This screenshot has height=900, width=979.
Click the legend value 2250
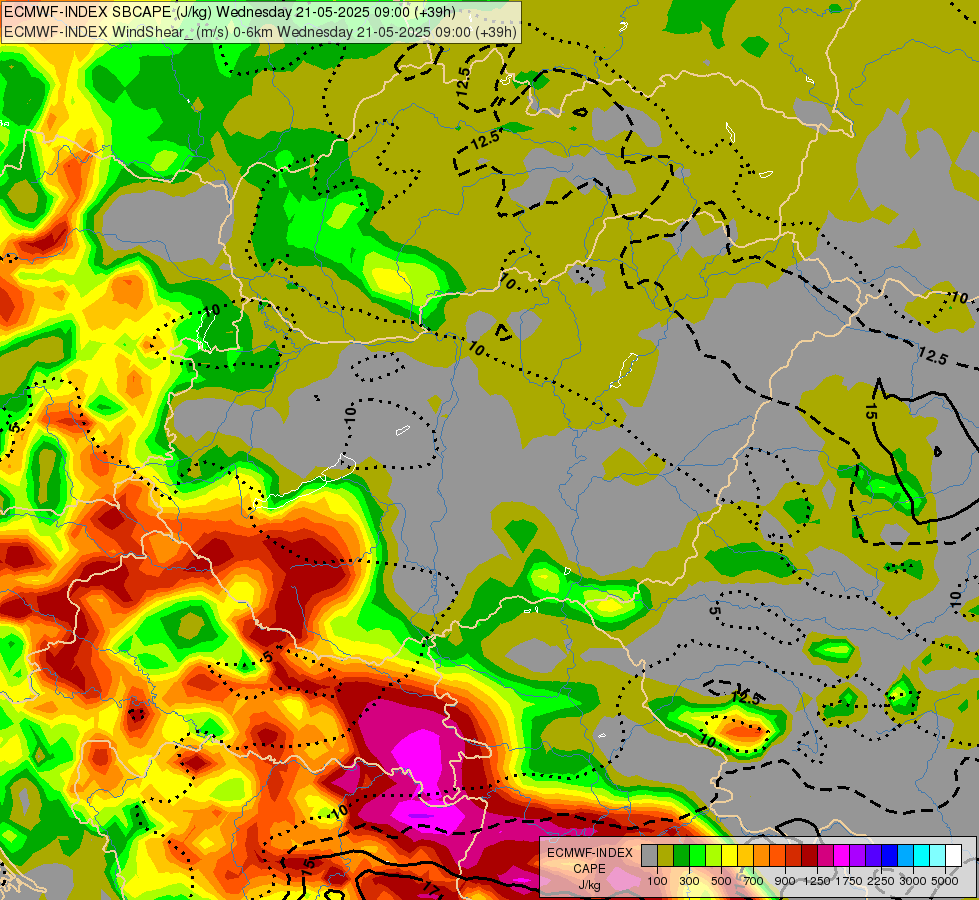880,881
